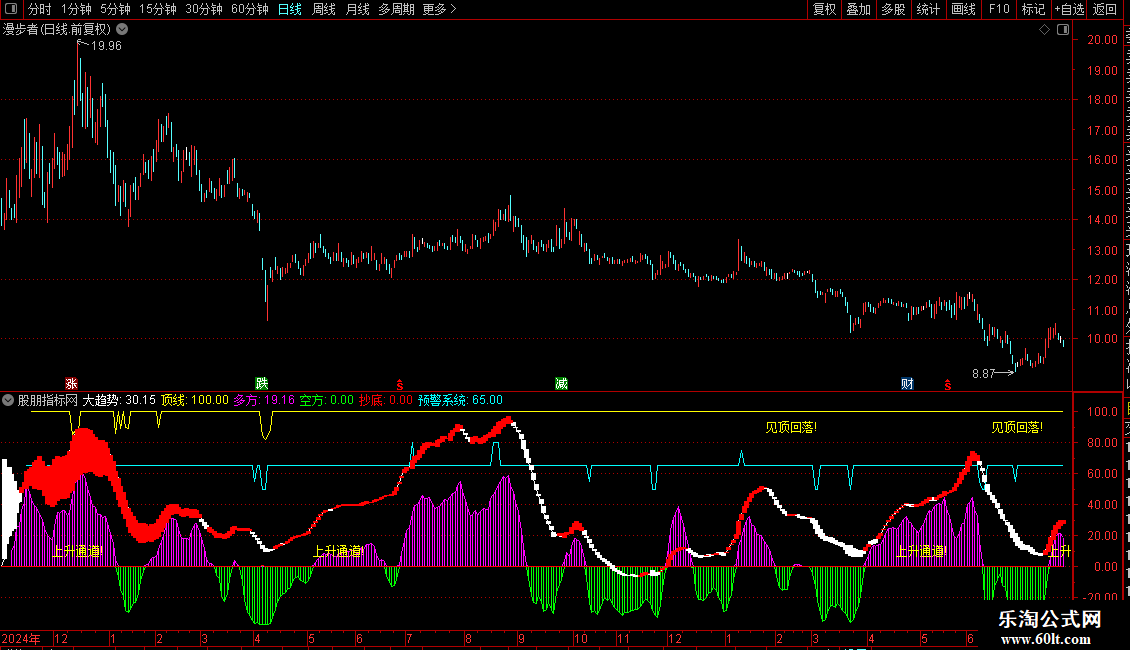The image size is (1130, 650).
Task: Click the 复权 button
Action: coord(824,9)
